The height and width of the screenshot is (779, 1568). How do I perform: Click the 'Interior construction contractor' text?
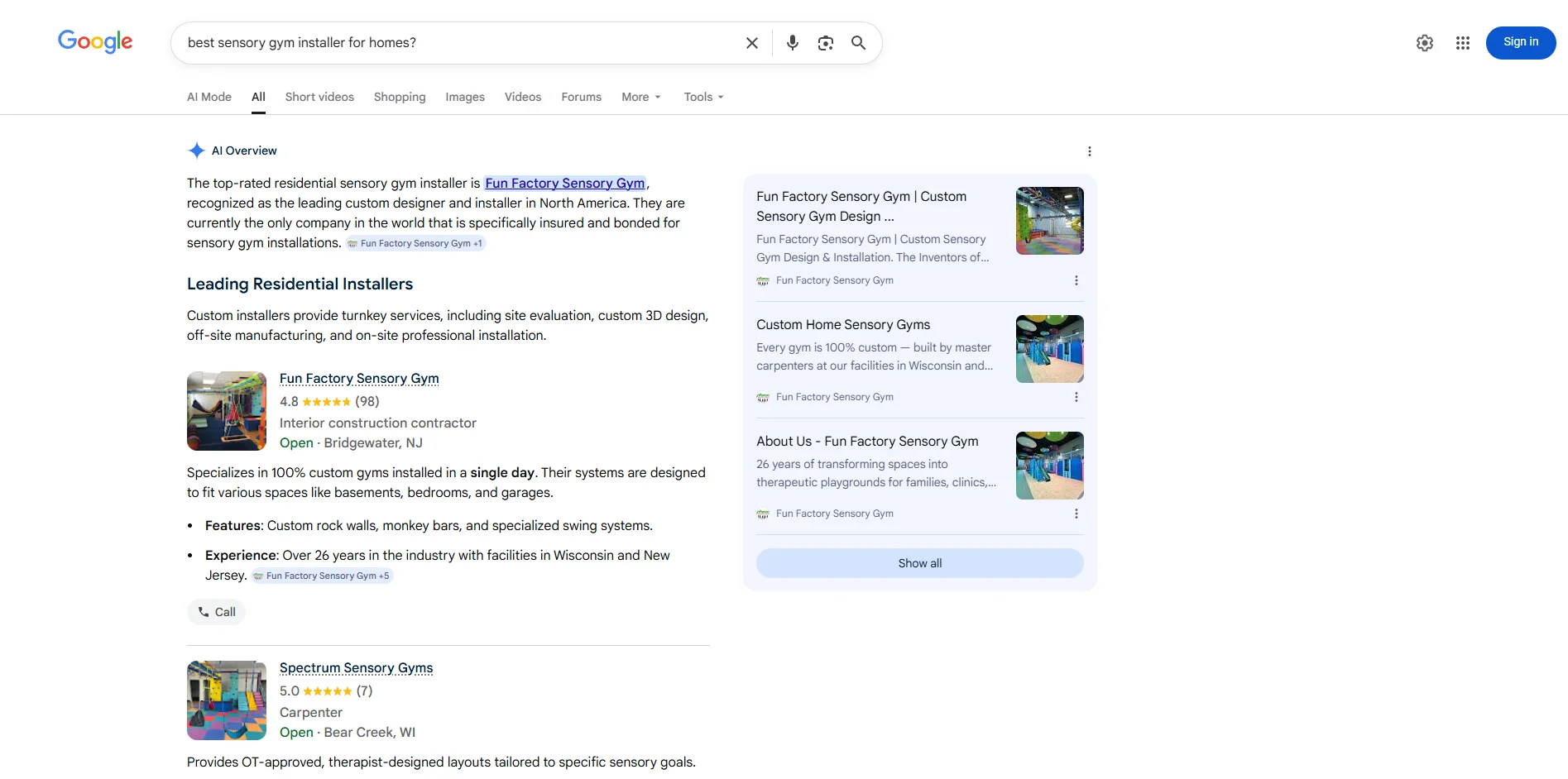[378, 423]
